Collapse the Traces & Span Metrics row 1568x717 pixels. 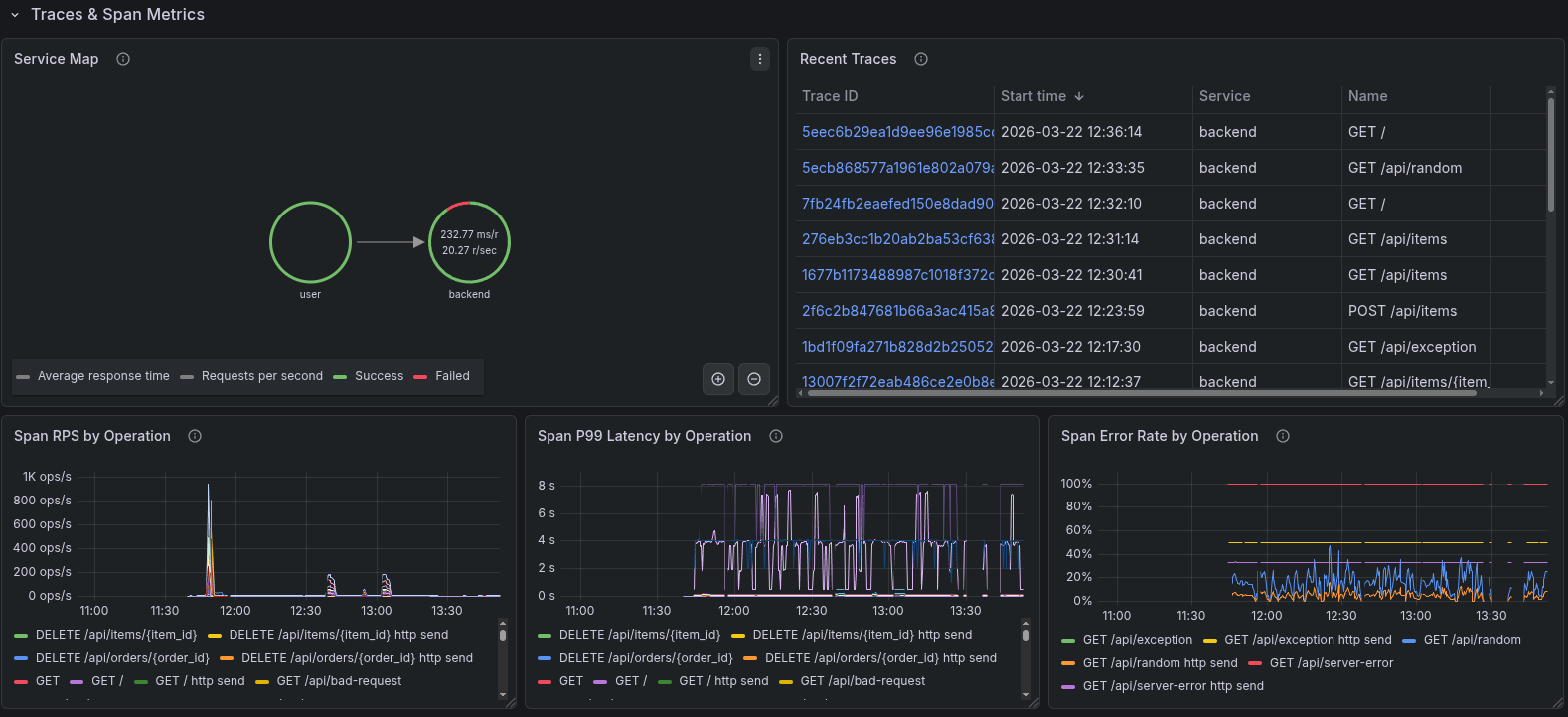(15, 15)
